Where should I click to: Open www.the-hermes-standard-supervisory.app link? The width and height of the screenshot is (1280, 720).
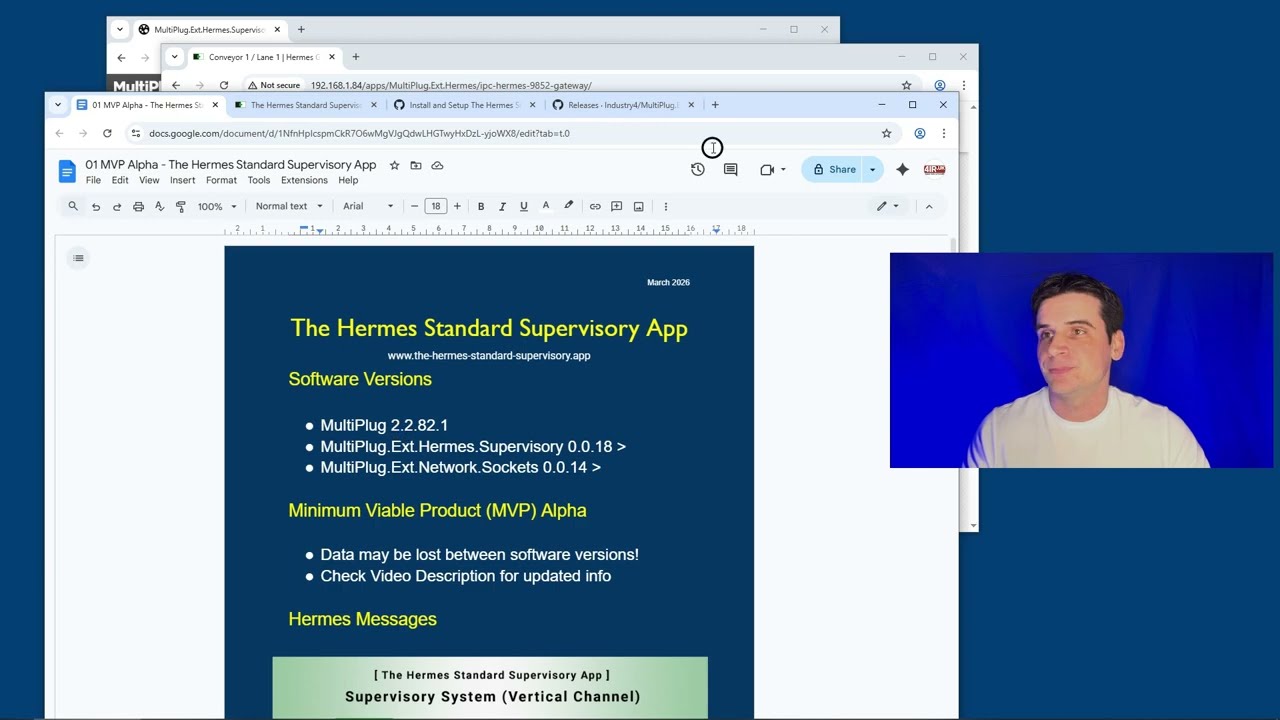pos(489,355)
